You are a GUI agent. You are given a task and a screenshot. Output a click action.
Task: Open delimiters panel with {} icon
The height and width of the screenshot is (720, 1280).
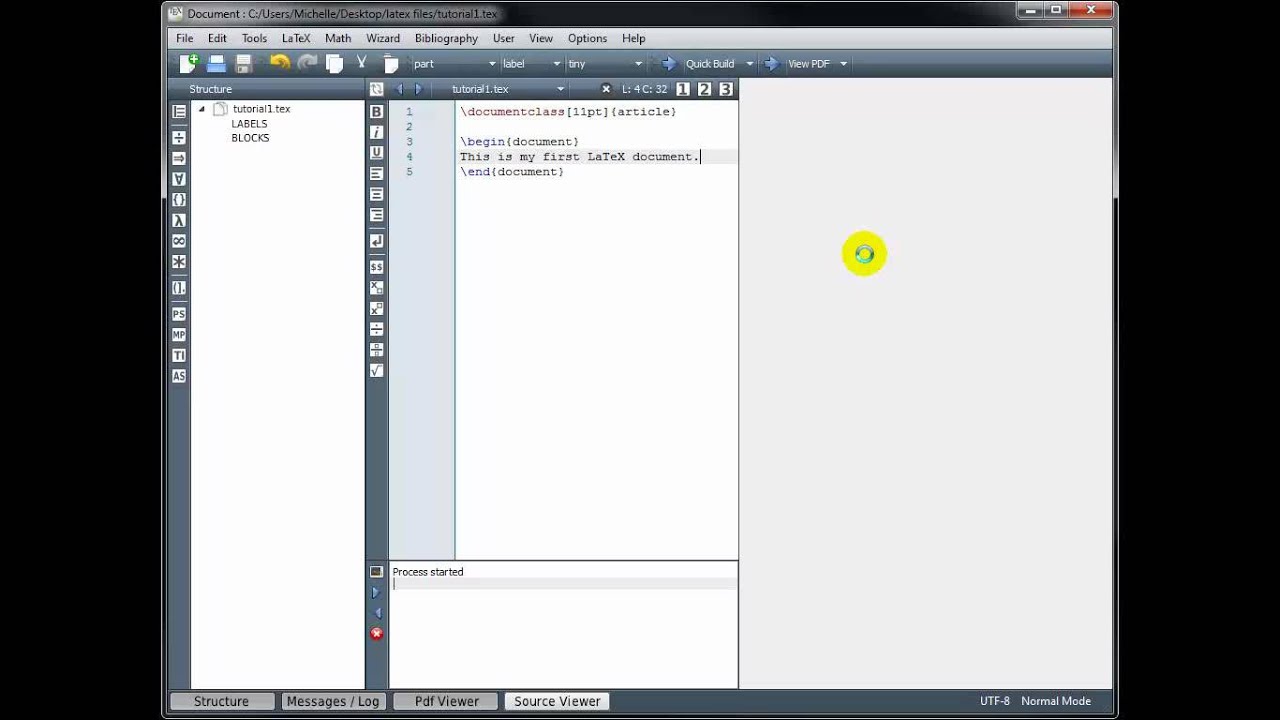pos(179,200)
